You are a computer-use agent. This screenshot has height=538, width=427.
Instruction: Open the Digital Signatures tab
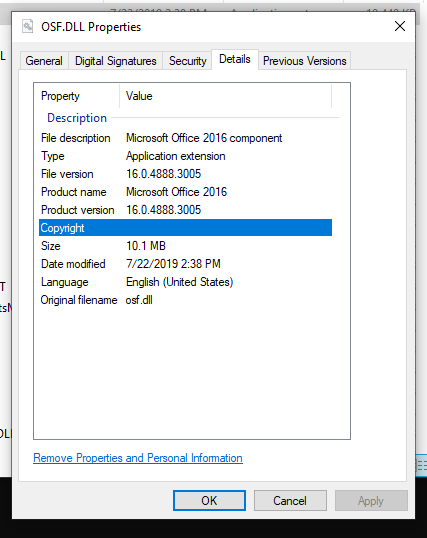[x=115, y=61]
